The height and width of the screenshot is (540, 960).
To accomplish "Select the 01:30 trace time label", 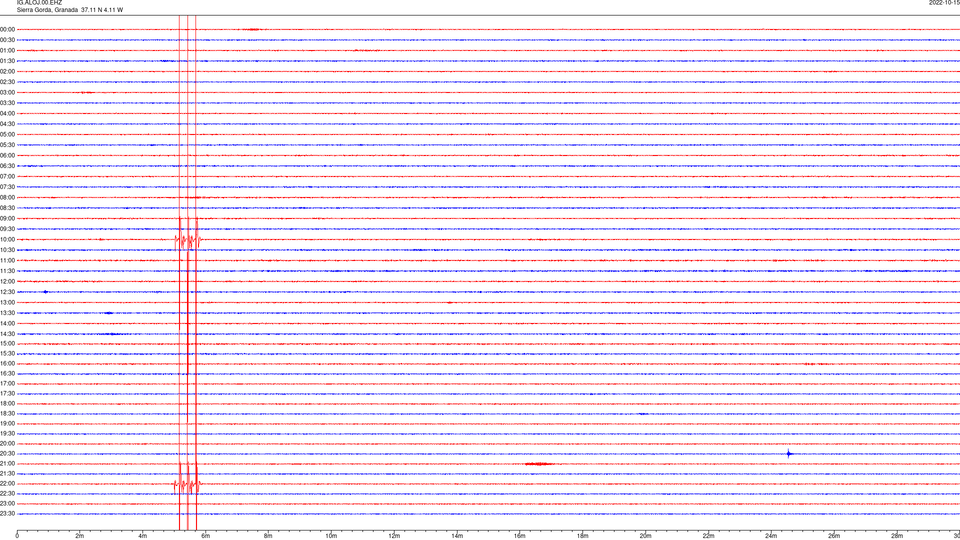I will [7, 61].
